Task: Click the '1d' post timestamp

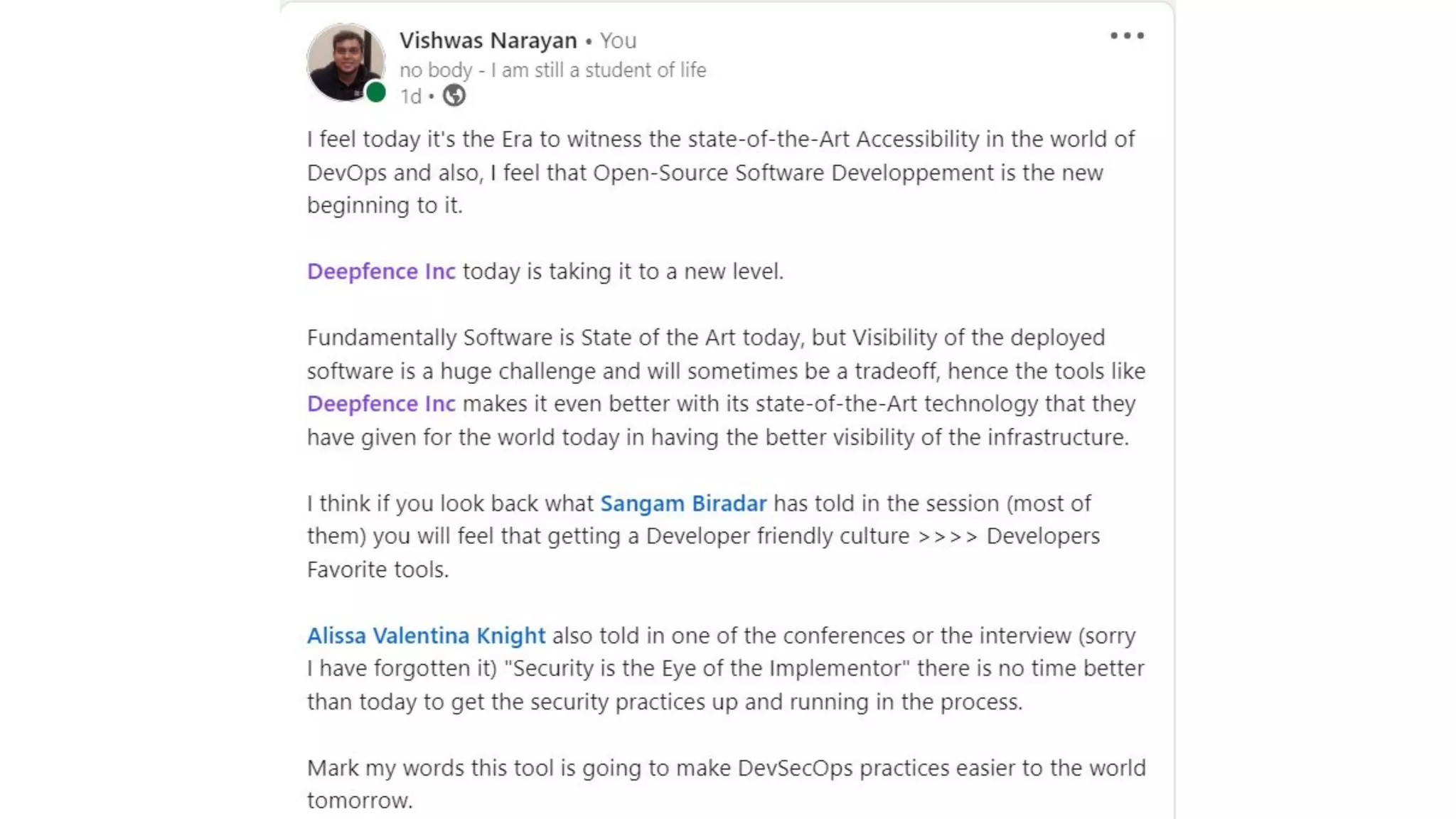Action: point(410,96)
